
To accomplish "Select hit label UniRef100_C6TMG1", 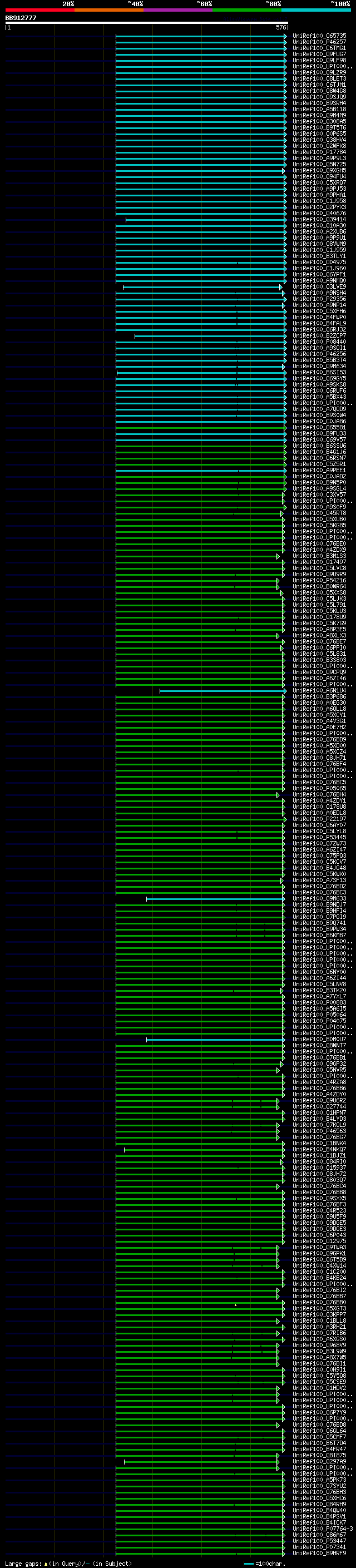I will click(319, 48).
